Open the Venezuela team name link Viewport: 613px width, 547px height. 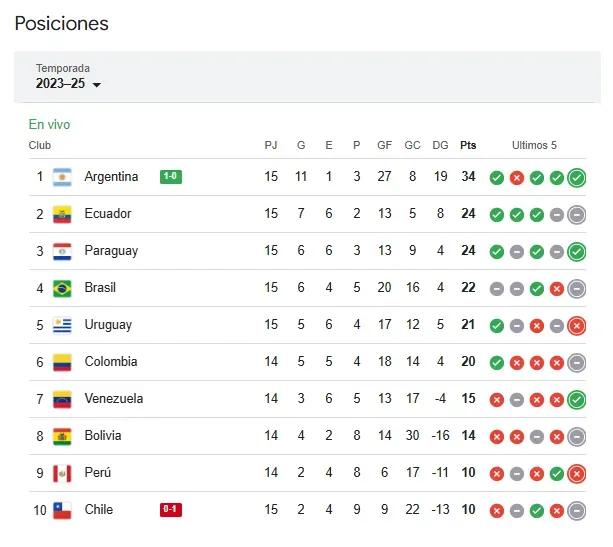coord(113,399)
